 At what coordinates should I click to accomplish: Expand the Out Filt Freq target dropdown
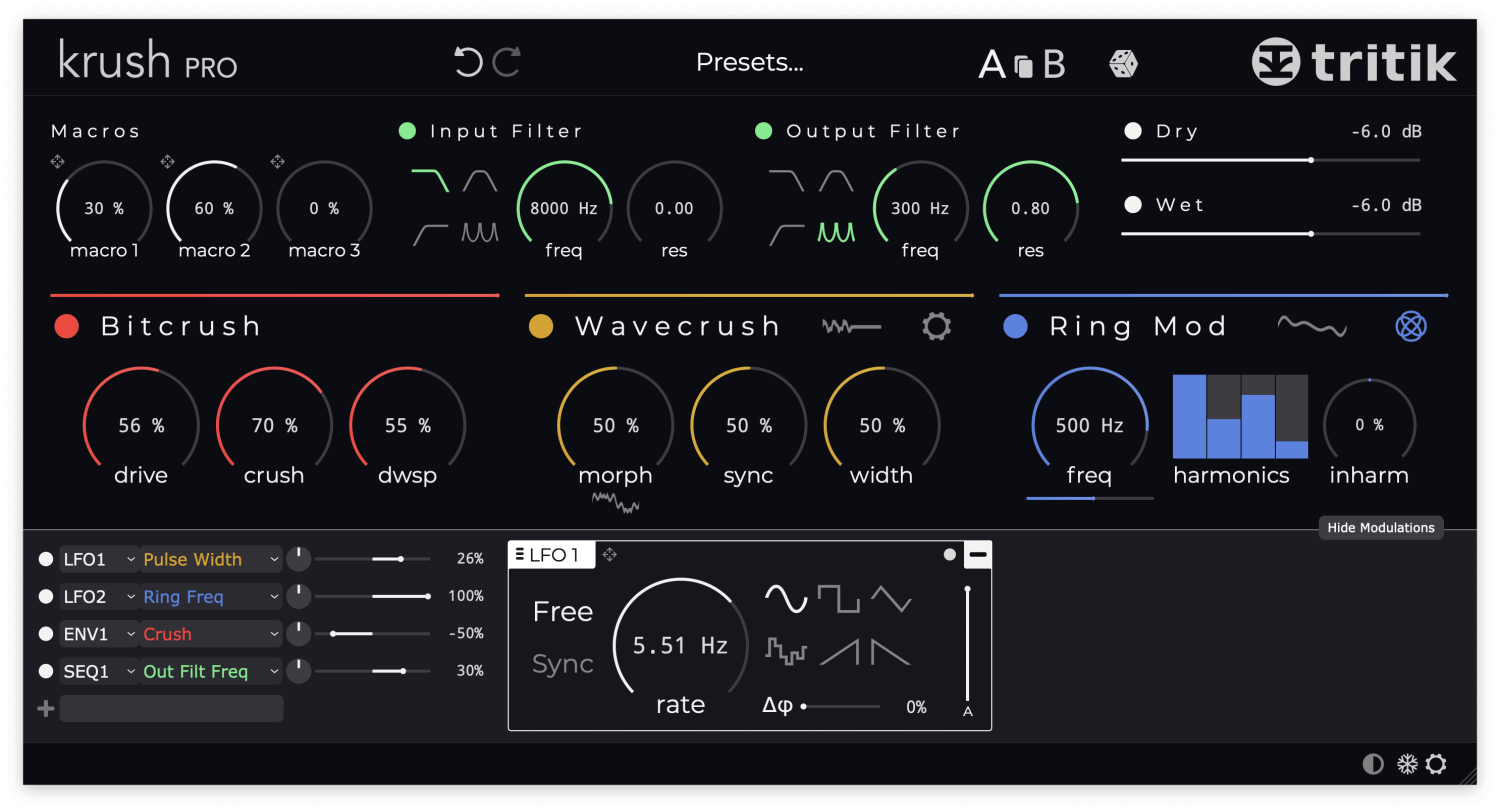[x=210, y=672]
